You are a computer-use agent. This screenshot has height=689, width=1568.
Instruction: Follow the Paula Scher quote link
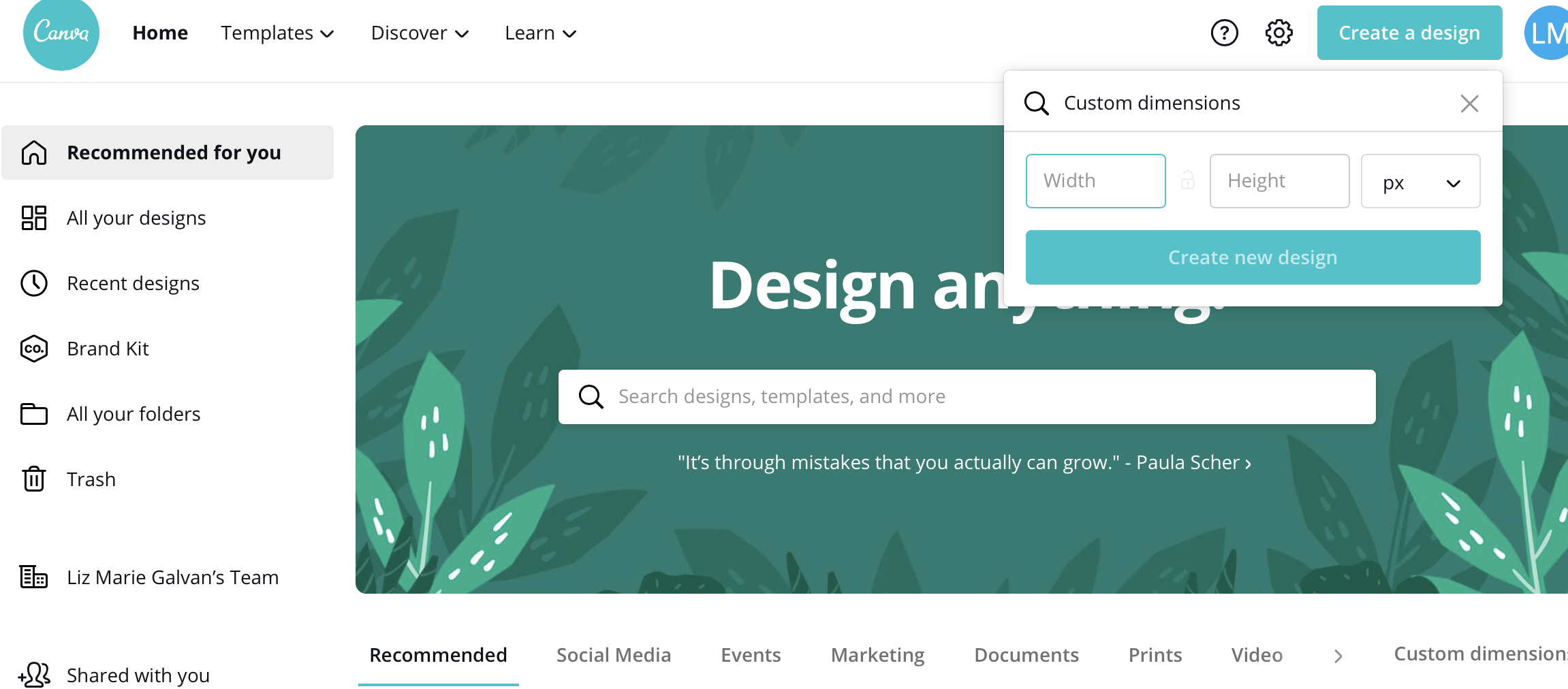click(965, 462)
